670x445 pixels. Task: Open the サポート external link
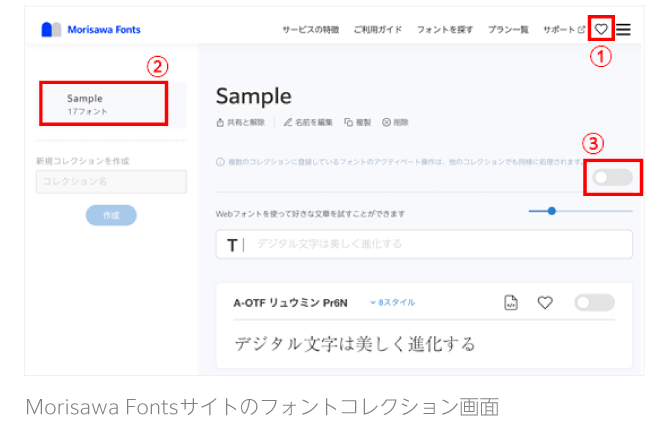564,29
